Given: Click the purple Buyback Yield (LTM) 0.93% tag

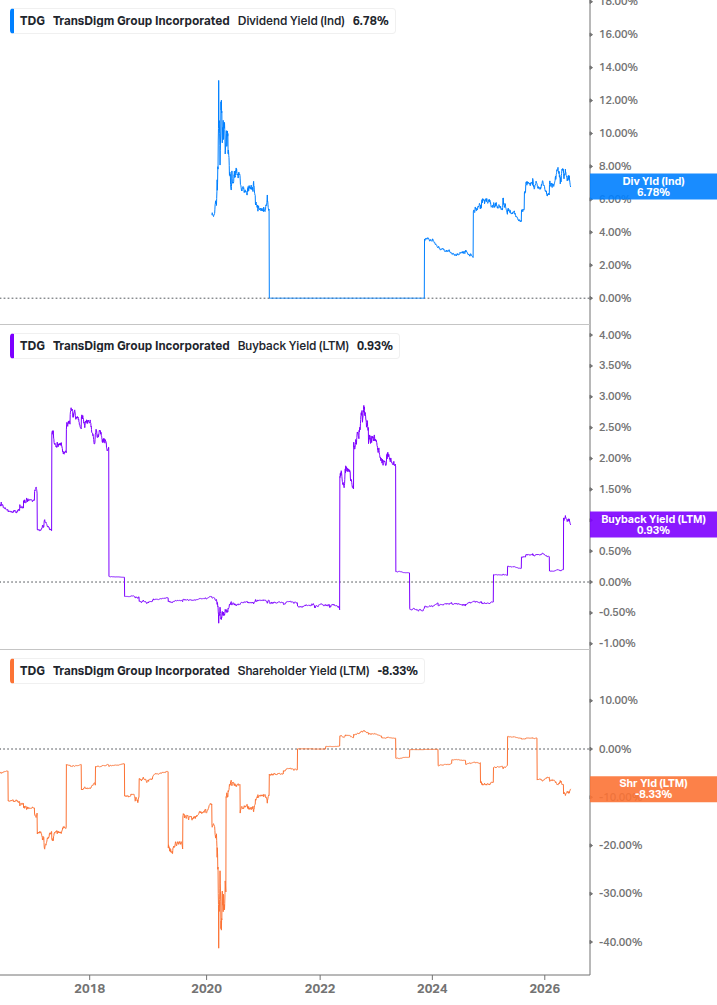Looking at the screenshot, I should pos(653,524).
